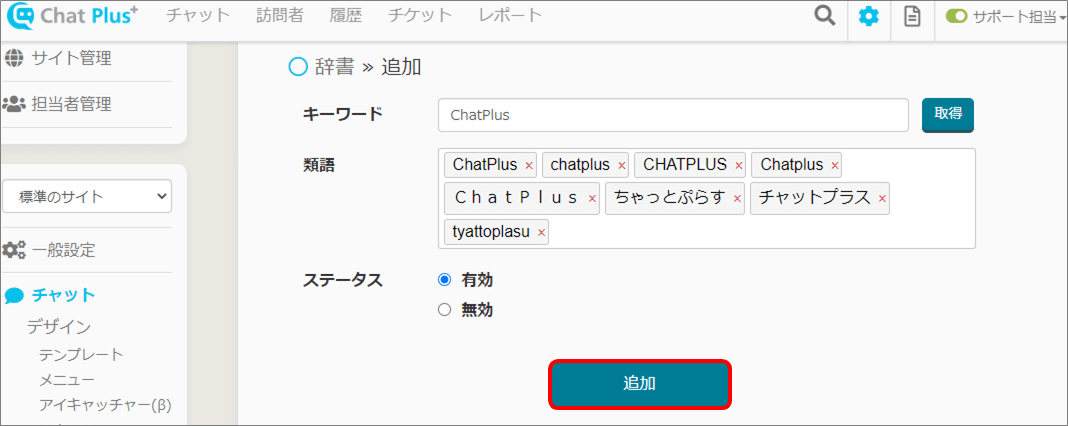Click the キーワード input field
1068x426 pixels.
pyautogui.click(x=674, y=115)
